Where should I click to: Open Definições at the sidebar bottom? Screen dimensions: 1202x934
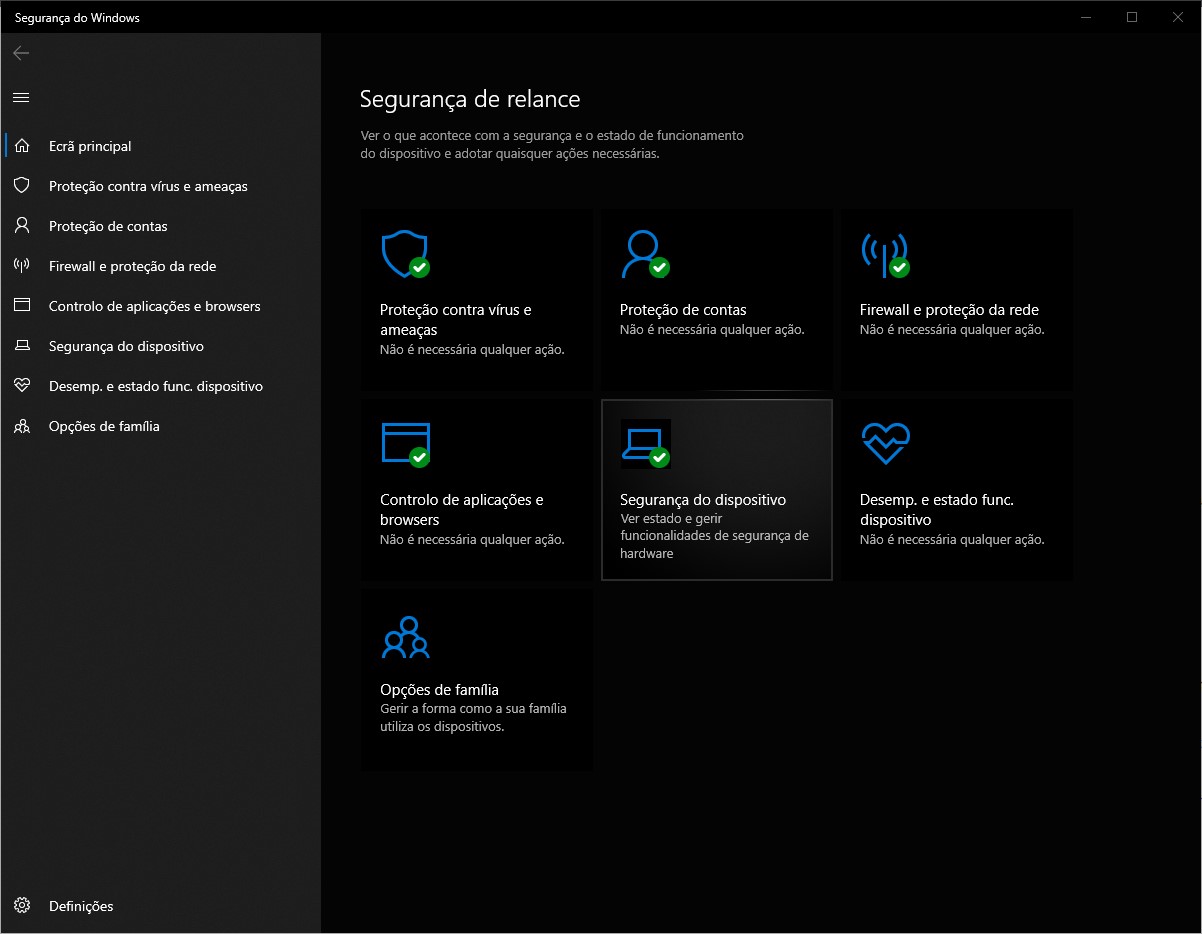click(x=160, y=906)
